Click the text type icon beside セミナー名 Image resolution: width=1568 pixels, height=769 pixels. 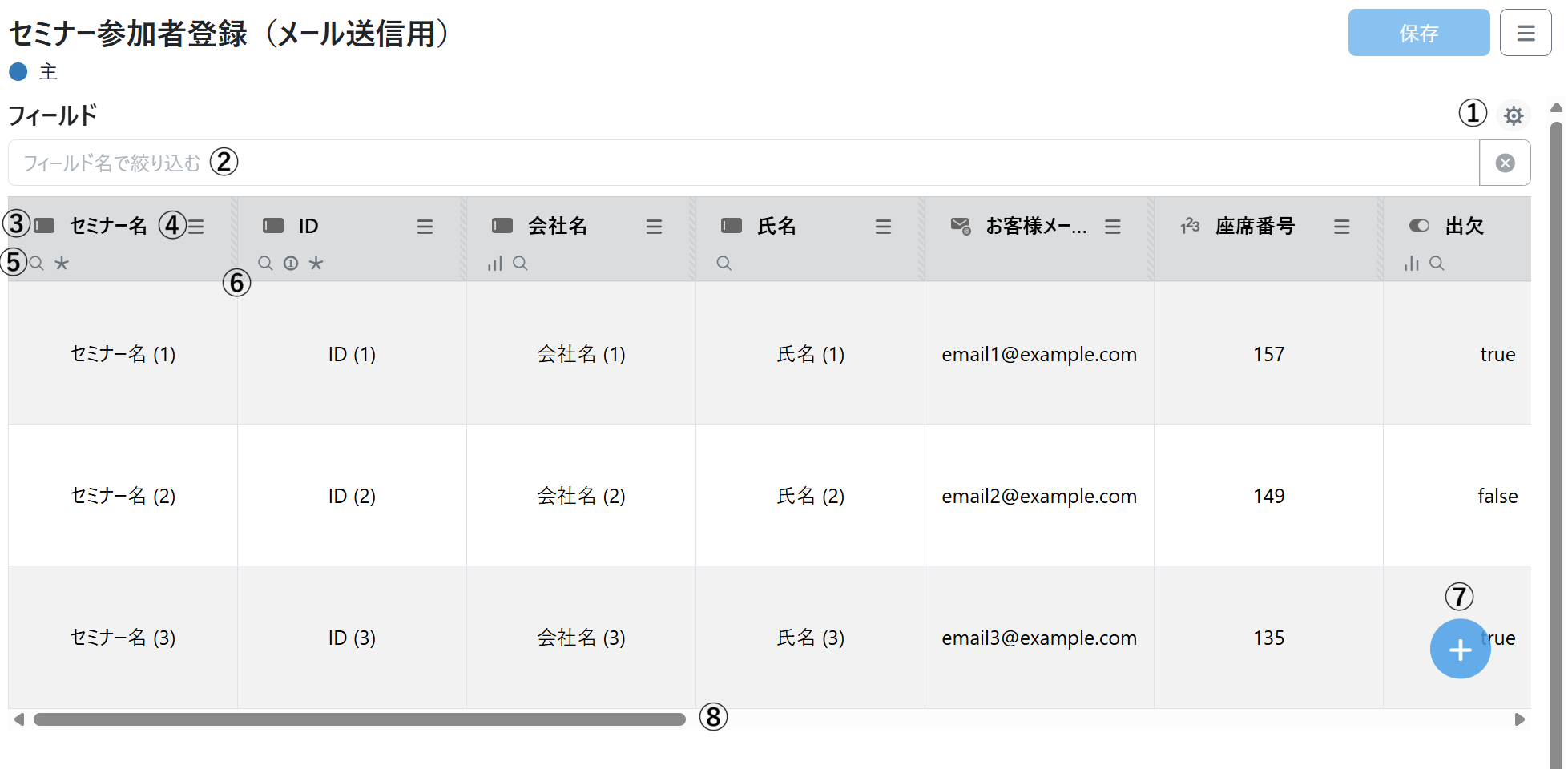point(45,226)
